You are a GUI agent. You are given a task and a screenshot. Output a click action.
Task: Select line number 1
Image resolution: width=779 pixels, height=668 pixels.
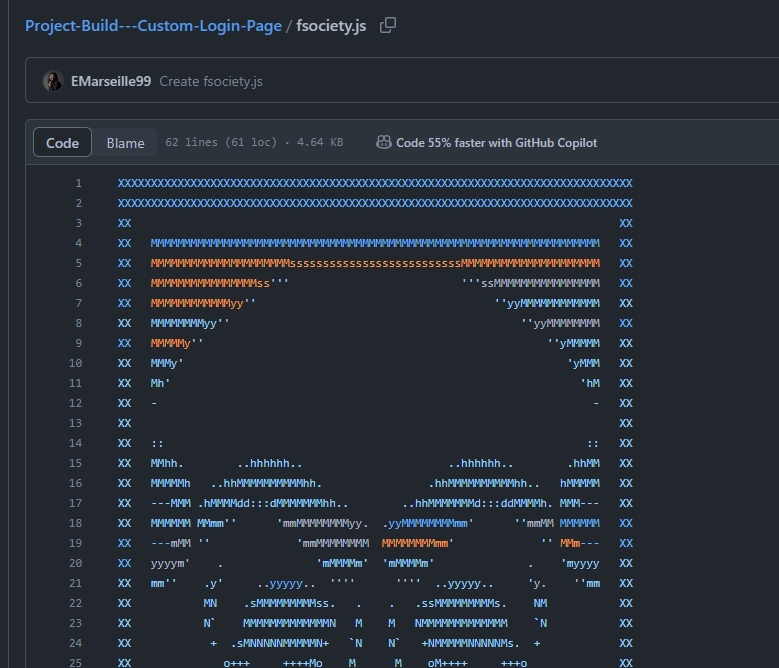click(78, 183)
